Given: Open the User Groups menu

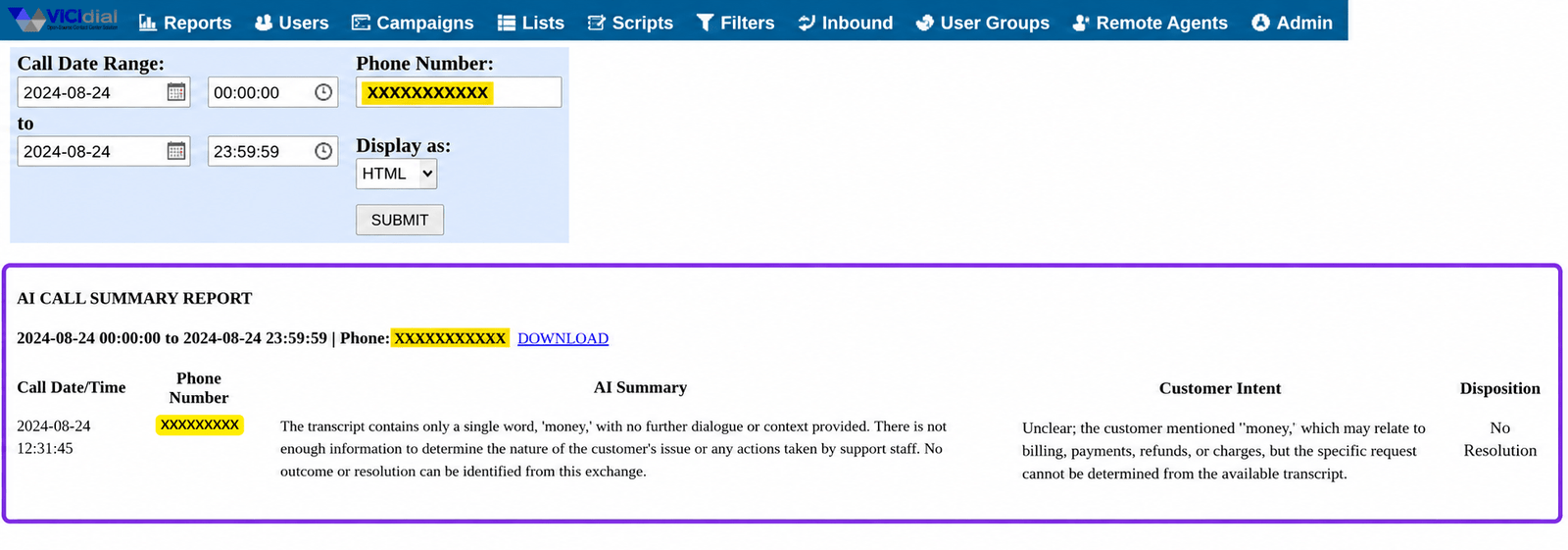Looking at the screenshot, I should click(x=983, y=23).
